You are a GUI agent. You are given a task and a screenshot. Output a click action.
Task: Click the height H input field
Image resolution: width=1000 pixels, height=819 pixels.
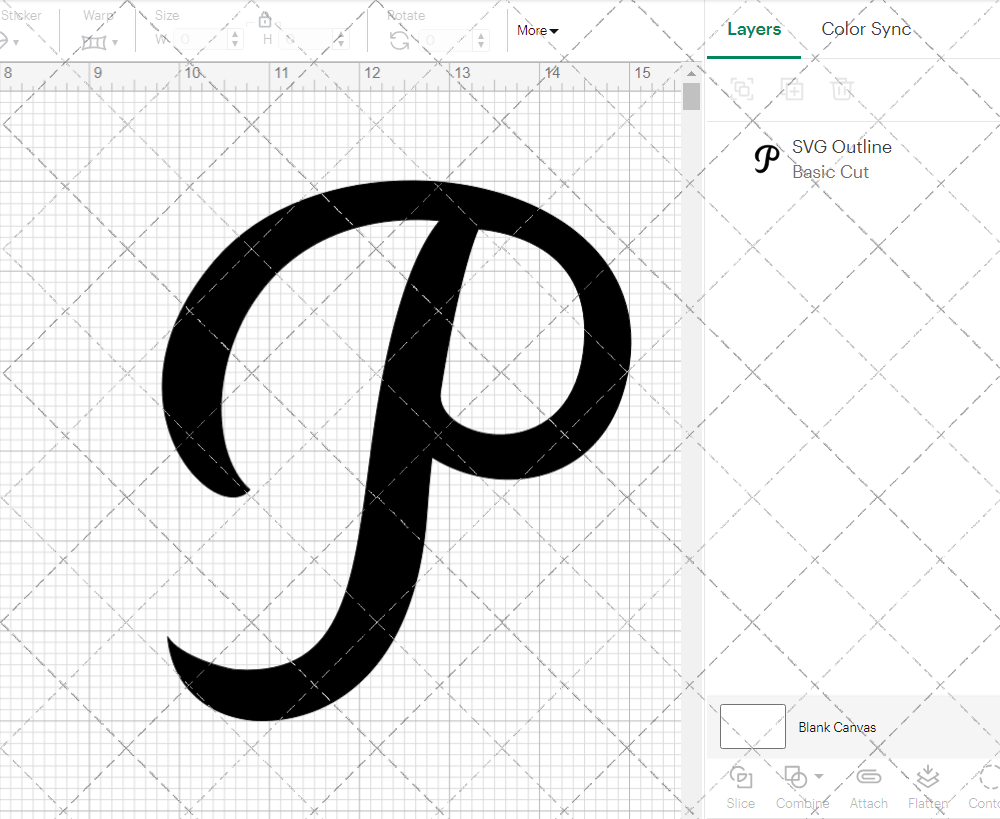click(x=305, y=40)
